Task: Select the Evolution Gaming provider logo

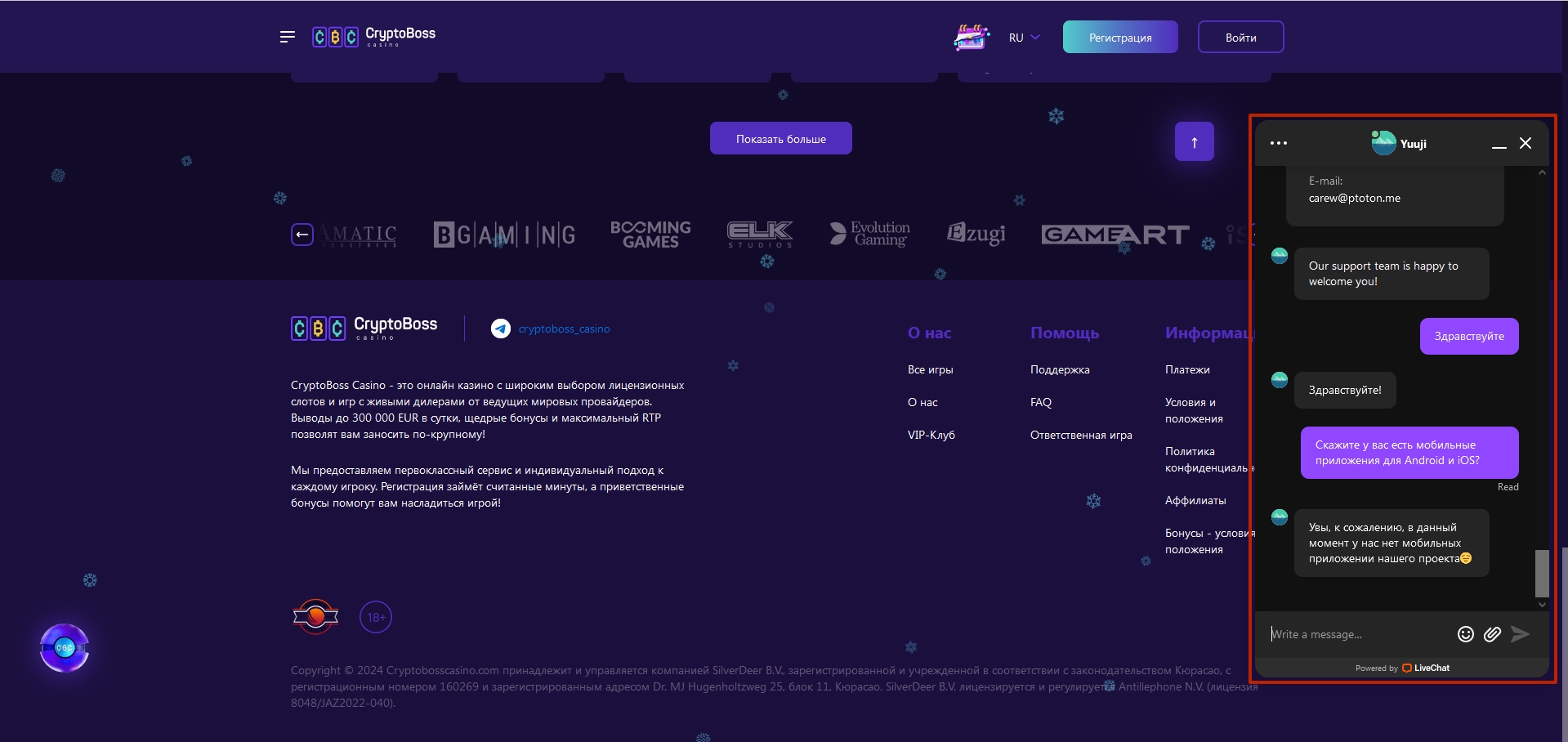Action: tap(870, 235)
